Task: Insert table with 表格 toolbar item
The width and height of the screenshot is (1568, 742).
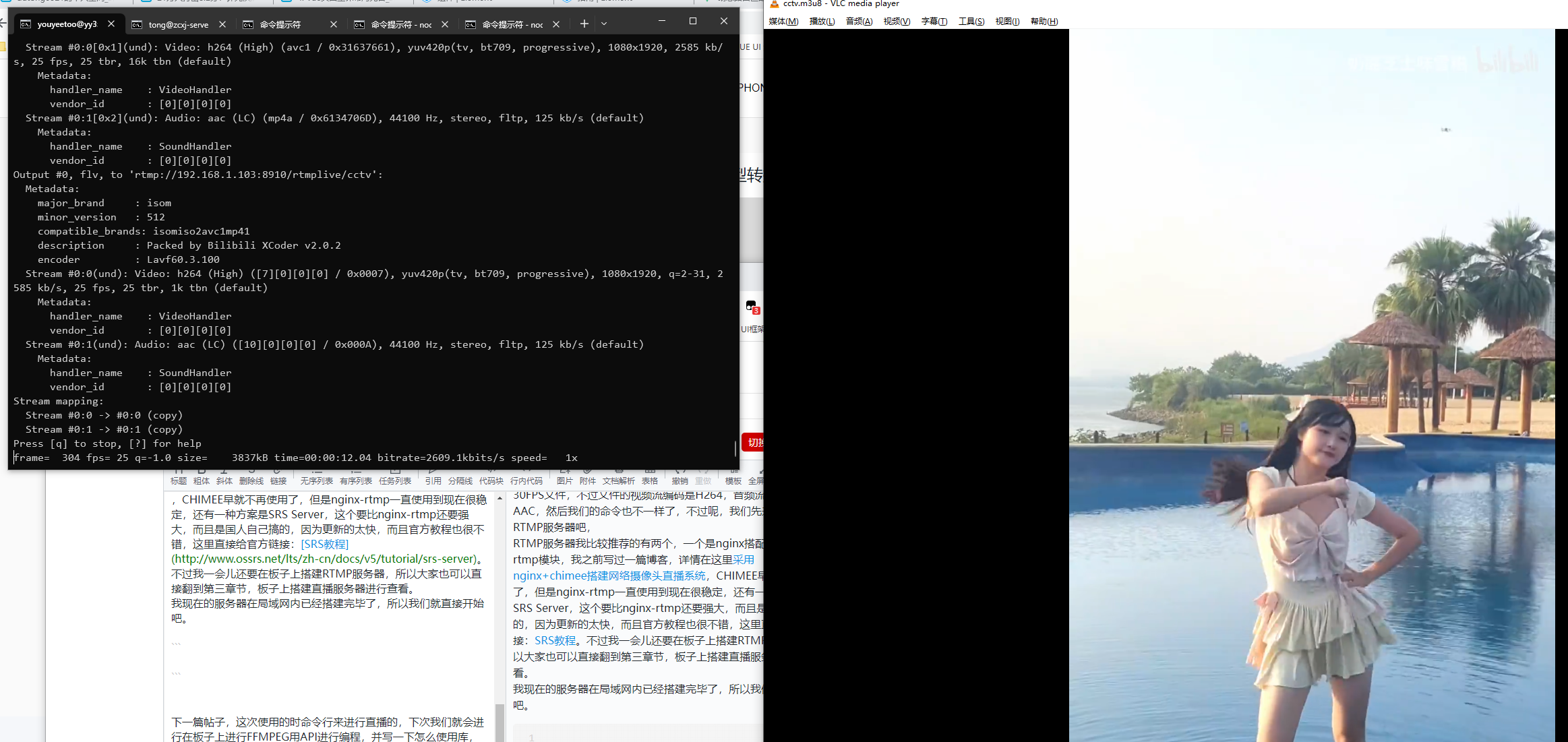Action: click(650, 476)
